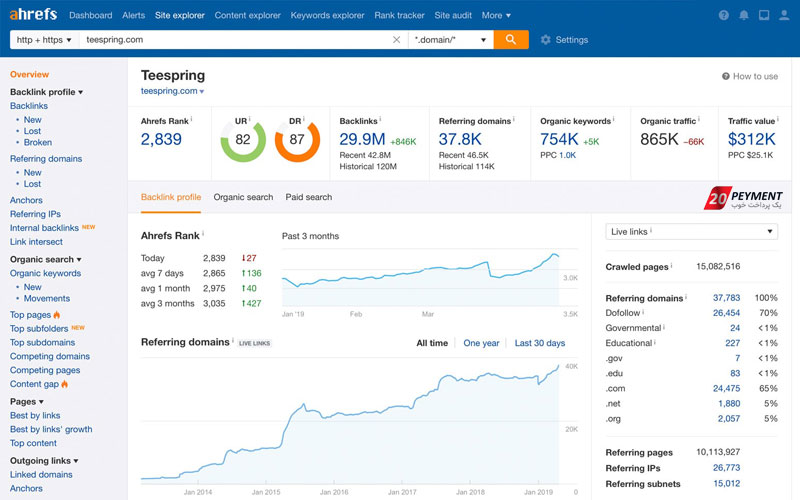This screenshot has height=500, width=800.
Task: Click the 29.9M Backlinks value
Action: (362, 139)
